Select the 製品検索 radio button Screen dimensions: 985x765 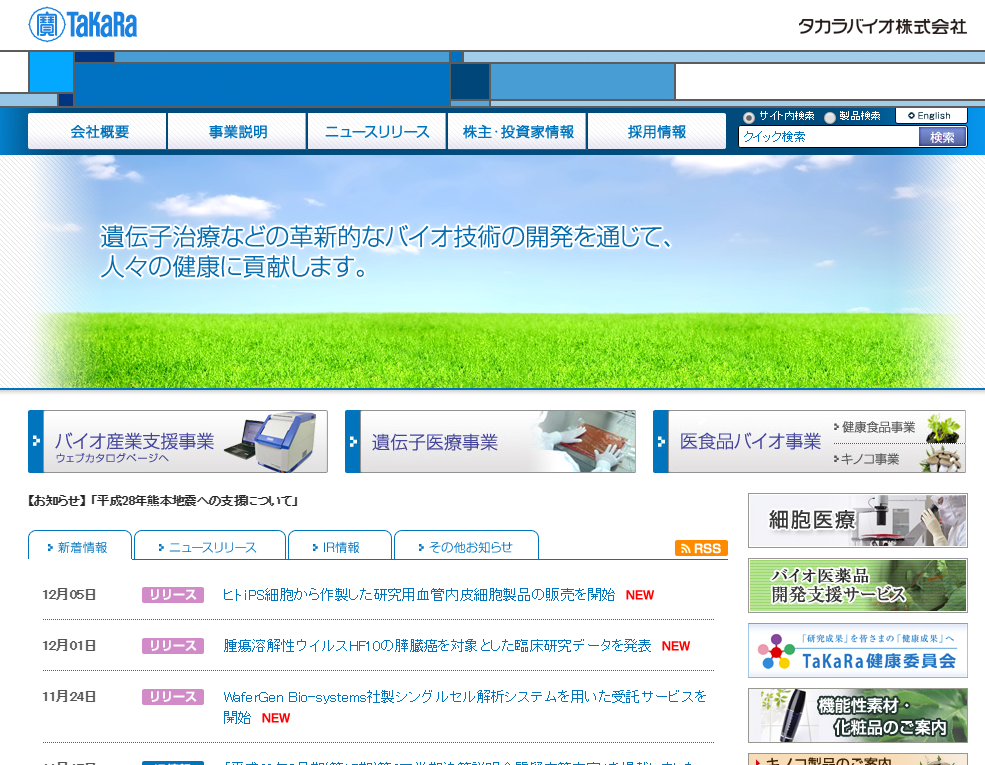[830, 117]
